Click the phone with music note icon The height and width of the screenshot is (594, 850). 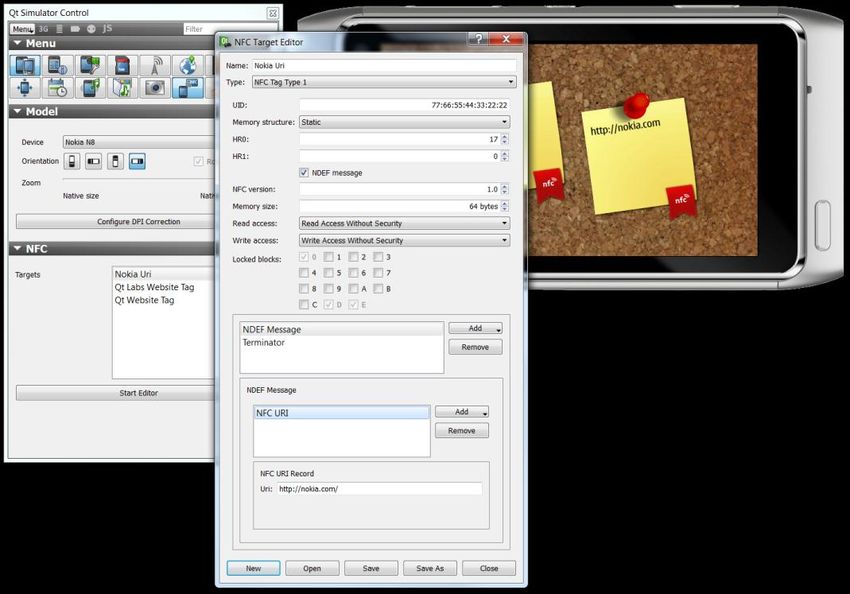(90, 87)
